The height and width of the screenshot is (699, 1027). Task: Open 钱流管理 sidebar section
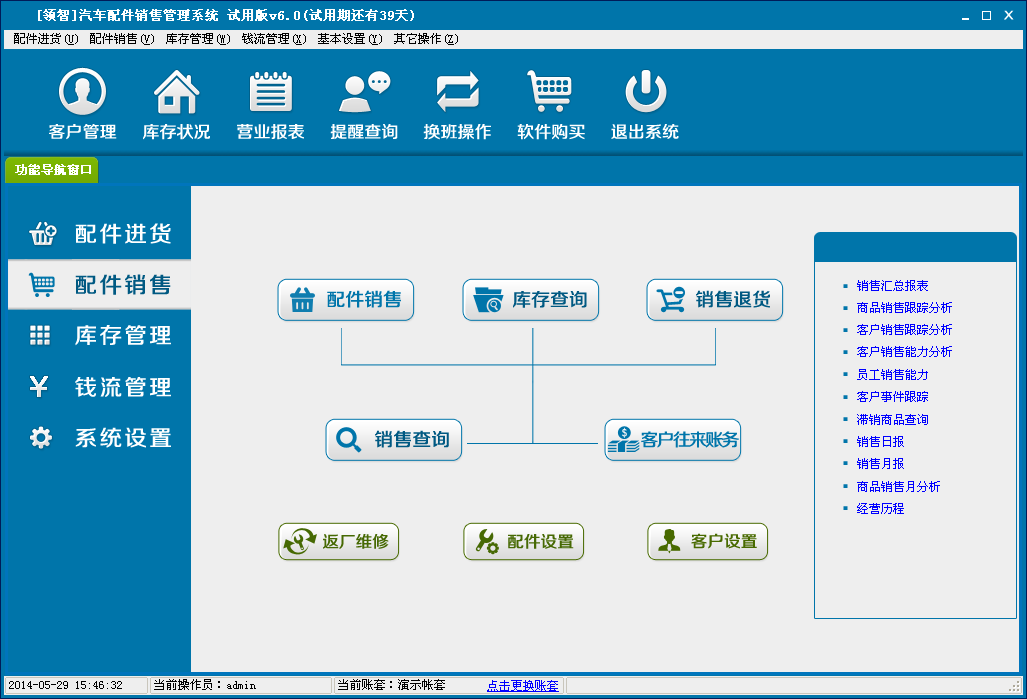(100, 387)
